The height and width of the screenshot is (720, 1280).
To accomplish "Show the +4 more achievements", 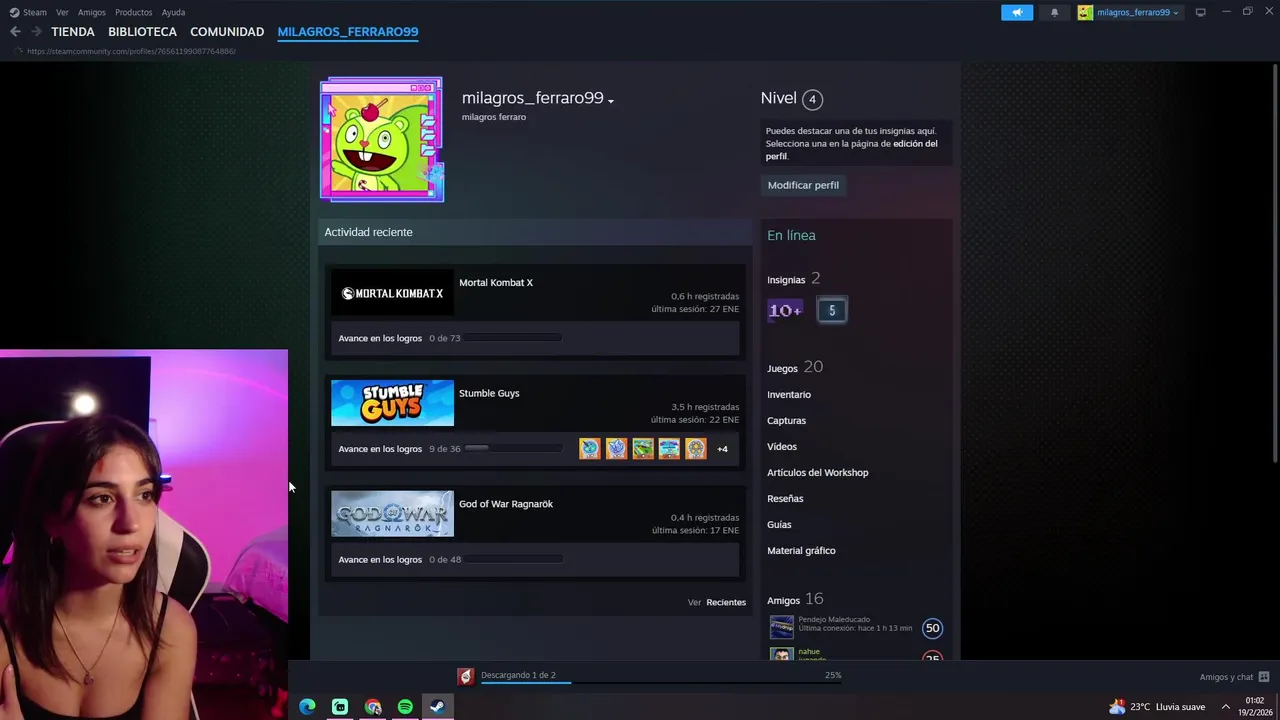I will point(722,449).
